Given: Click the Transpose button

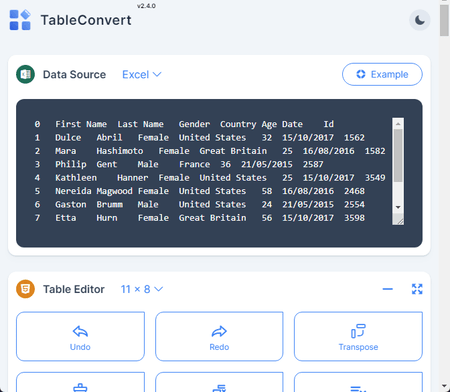Looking at the screenshot, I should tap(358, 336).
